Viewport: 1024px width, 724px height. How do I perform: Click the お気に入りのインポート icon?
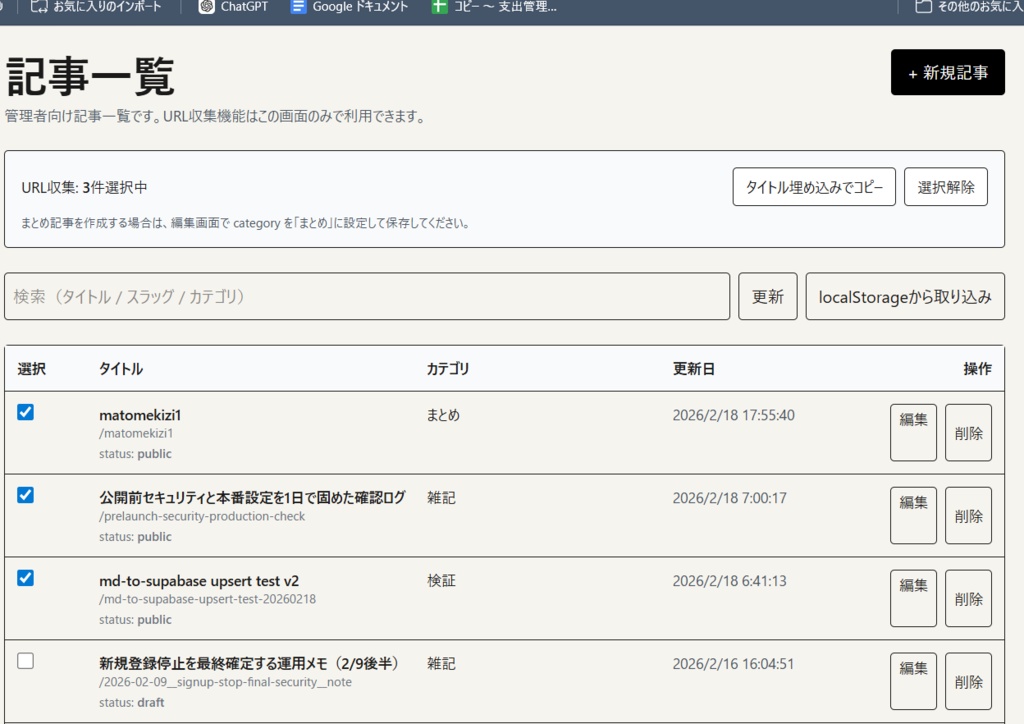pyautogui.click(x=41, y=7)
